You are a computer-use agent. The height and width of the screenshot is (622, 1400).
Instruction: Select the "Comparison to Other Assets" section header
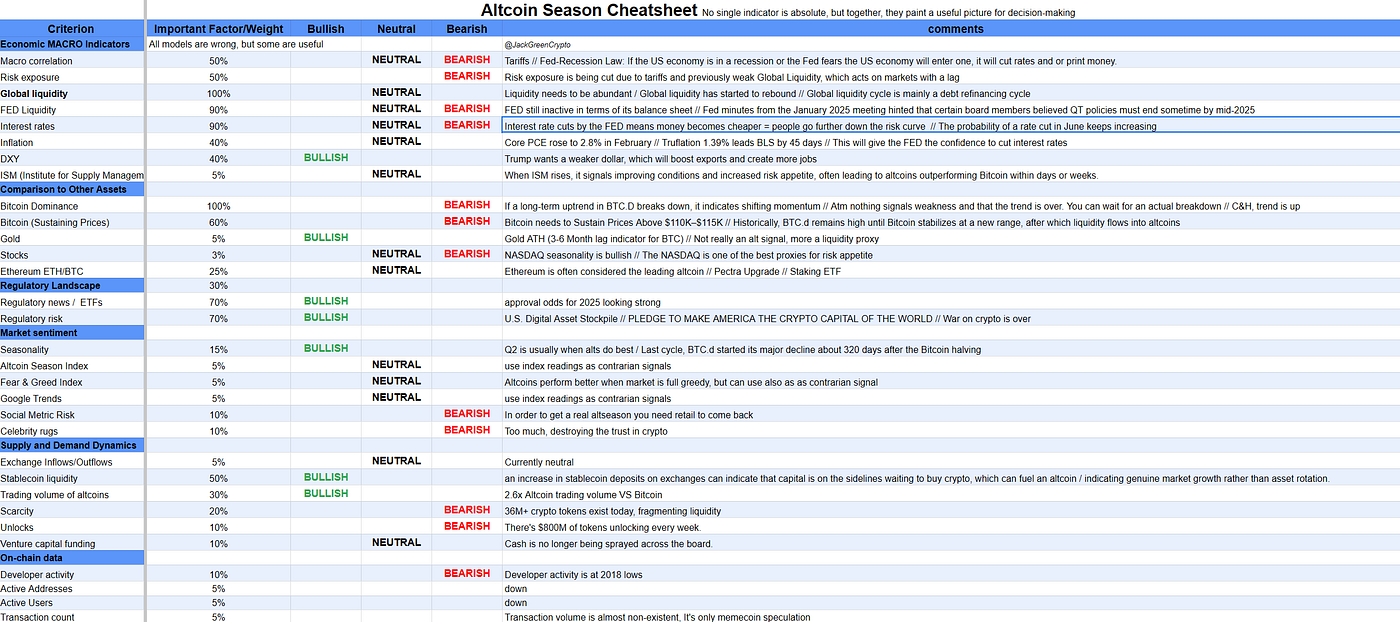click(72, 189)
